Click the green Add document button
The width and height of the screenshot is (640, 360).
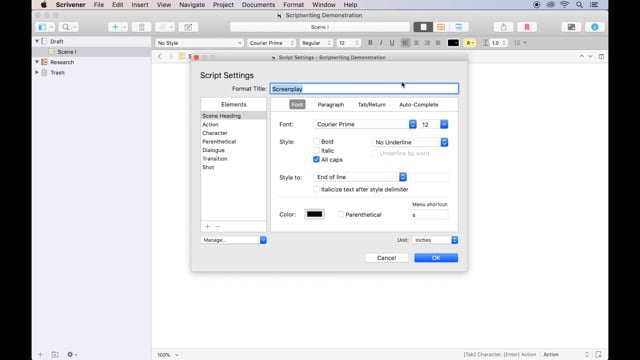[x=115, y=27]
